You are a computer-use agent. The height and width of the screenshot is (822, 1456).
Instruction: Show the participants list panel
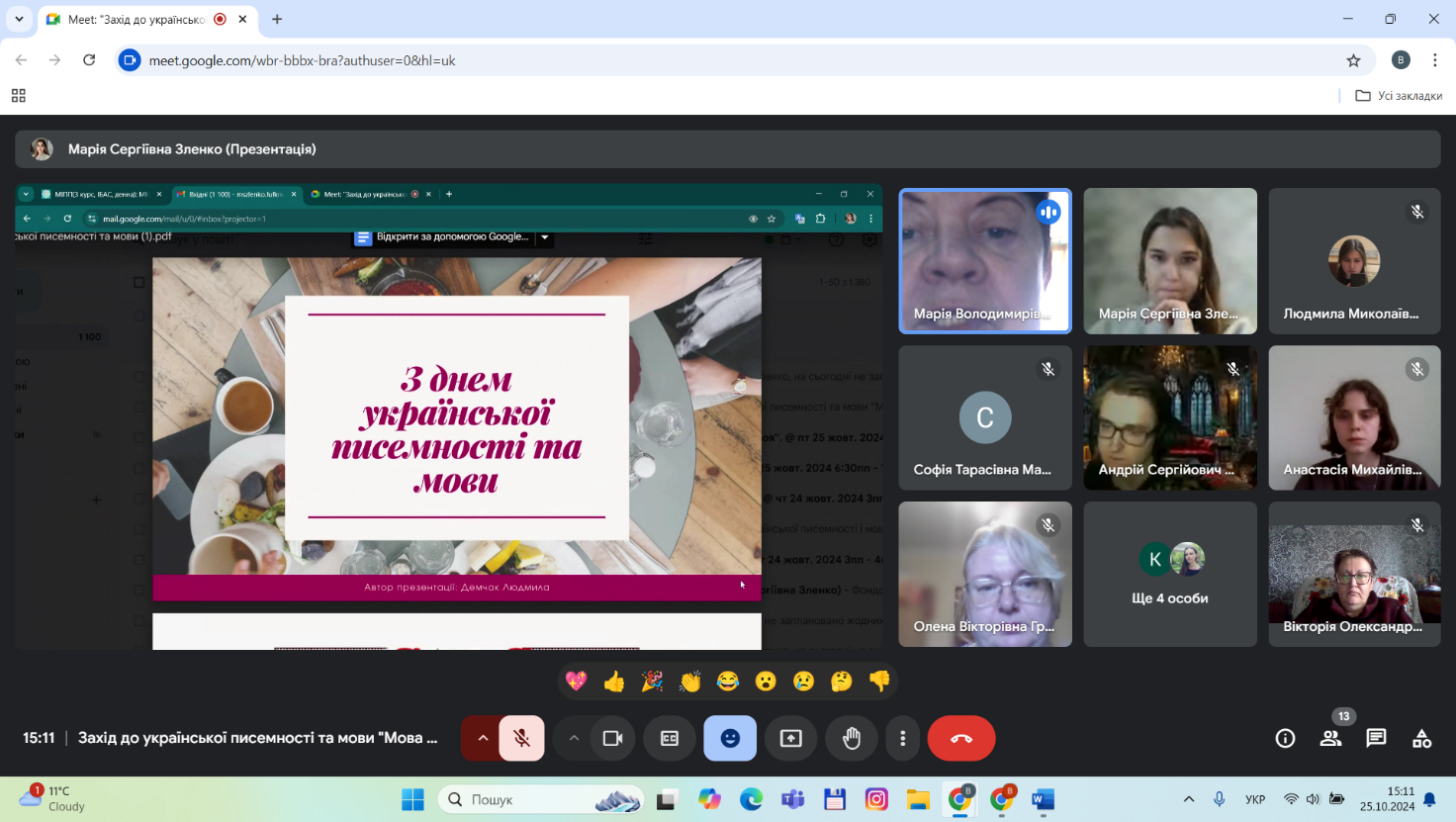click(1330, 738)
